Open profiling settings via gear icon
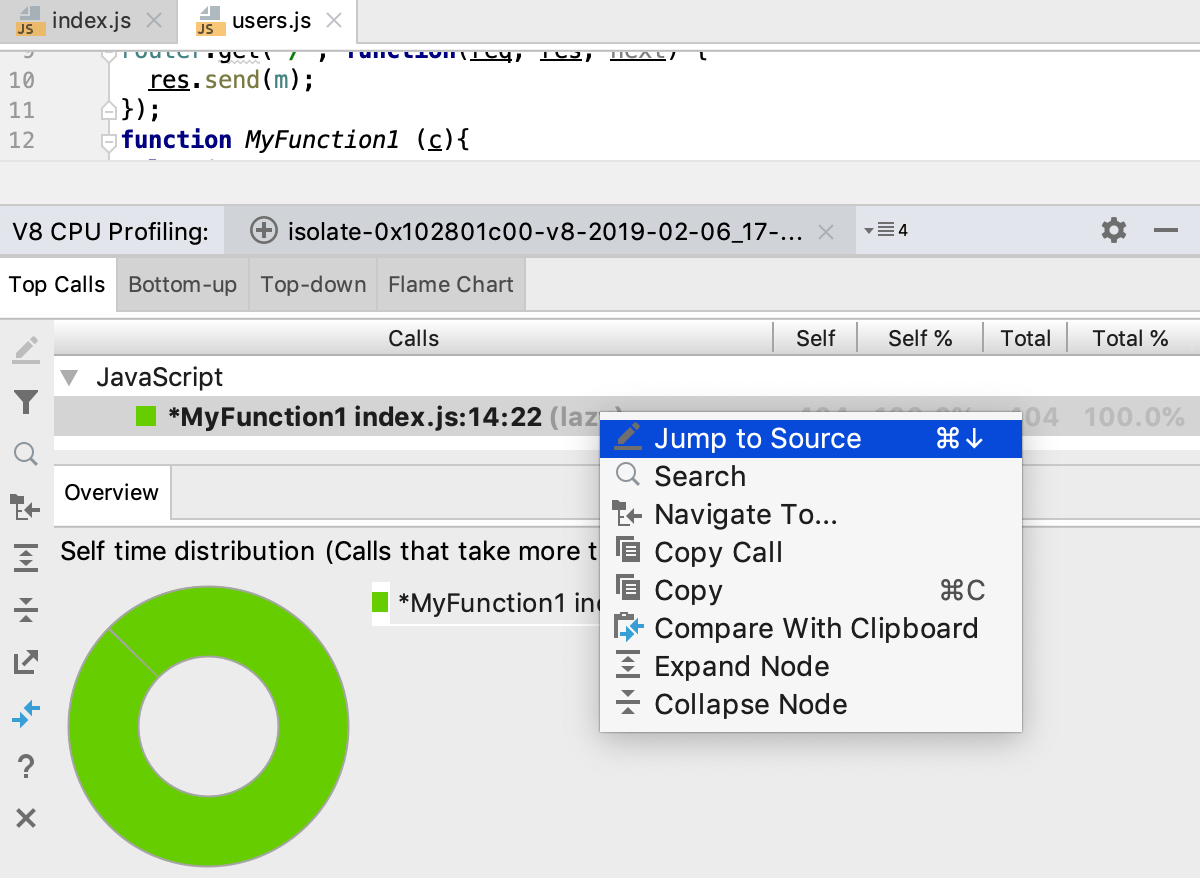Image resolution: width=1200 pixels, height=878 pixels. (x=1113, y=230)
